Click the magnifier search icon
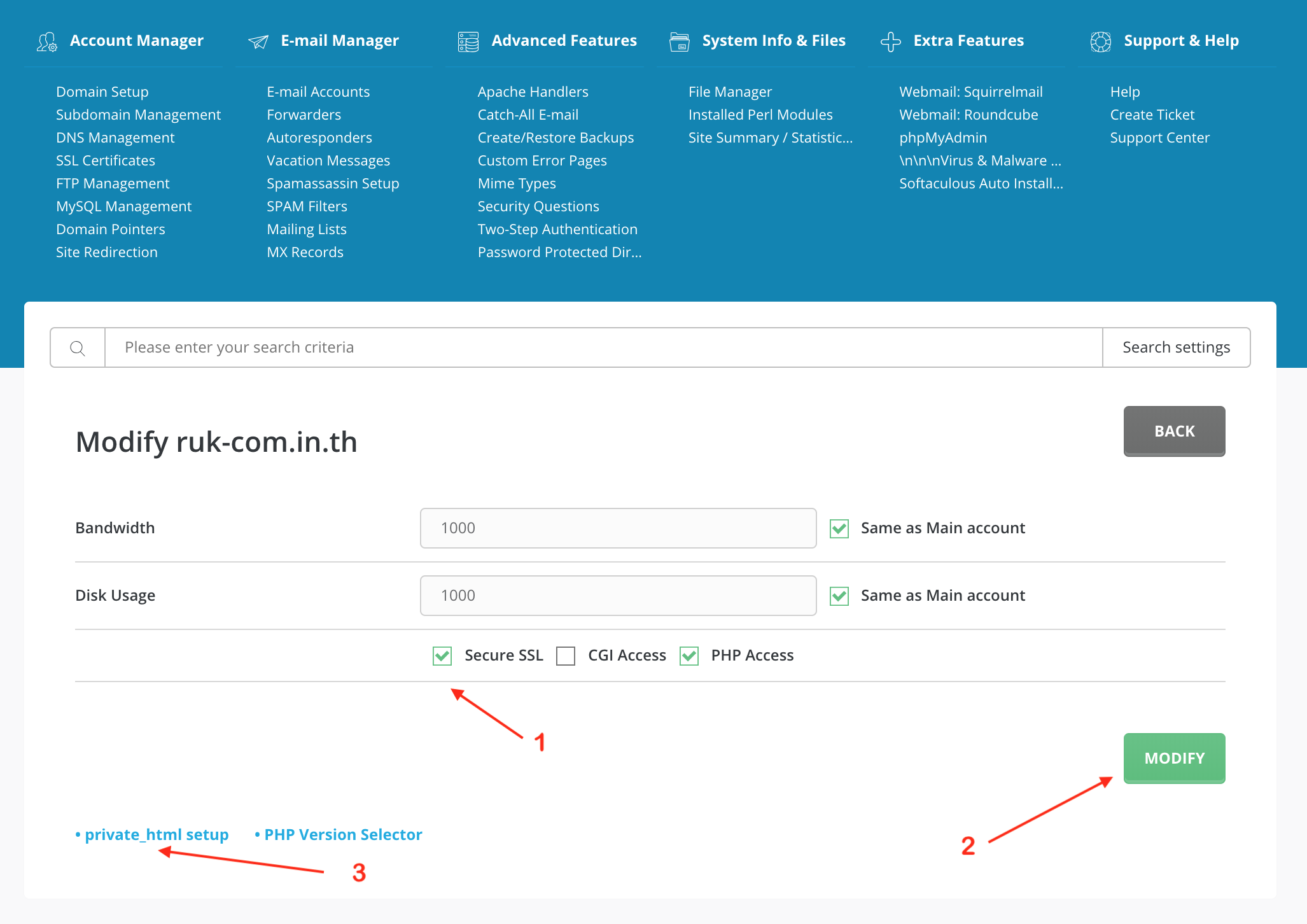Image resolution: width=1307 pixels, height=924 pixels. (78, 348)
